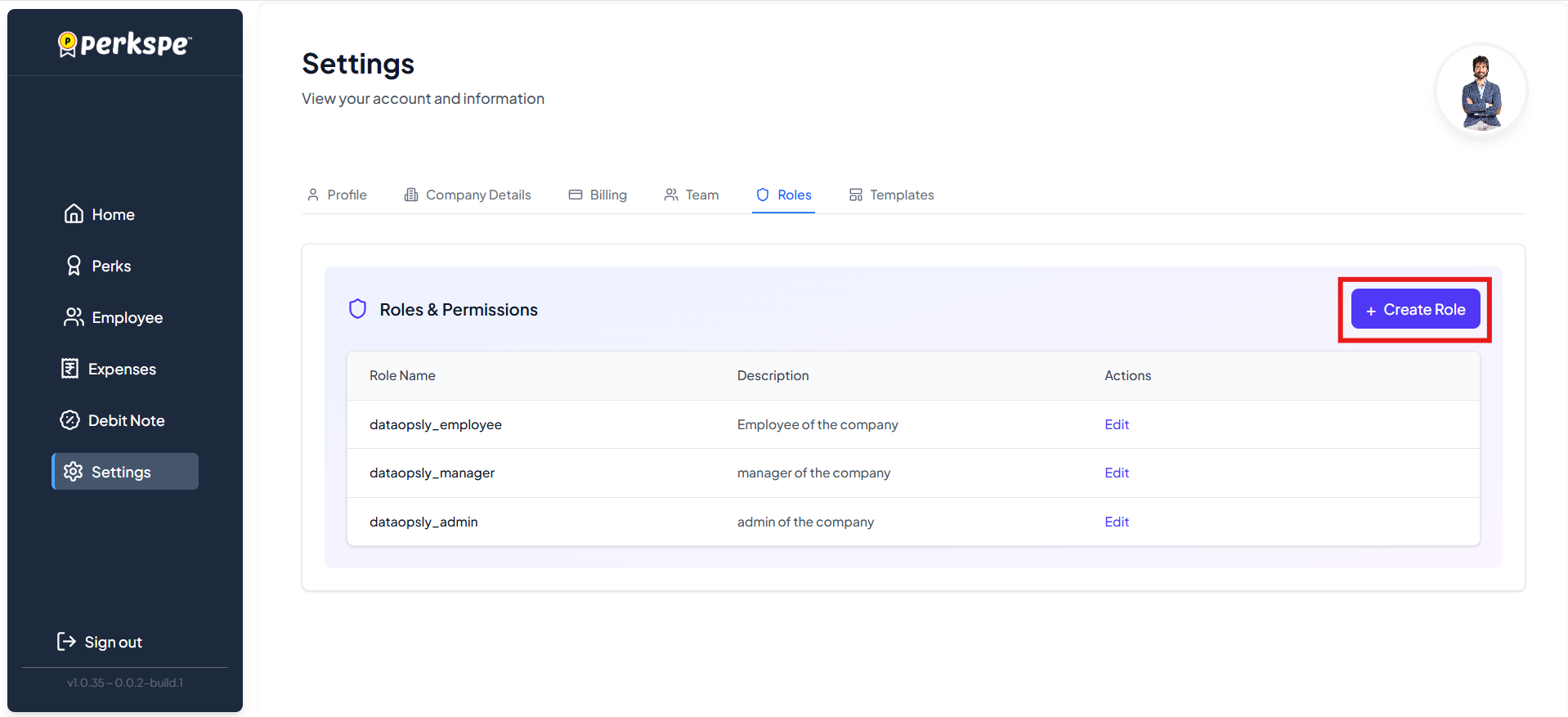Viewport: 1568px width, 717px height.
Task: Click the Settings gear icon
Action: tap(74, 472)
